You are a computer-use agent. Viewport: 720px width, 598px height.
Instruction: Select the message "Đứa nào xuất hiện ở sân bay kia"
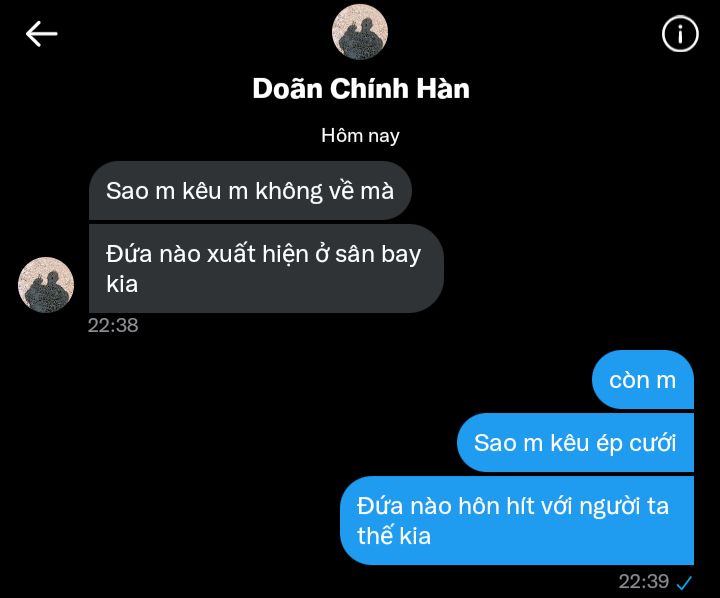266,269
